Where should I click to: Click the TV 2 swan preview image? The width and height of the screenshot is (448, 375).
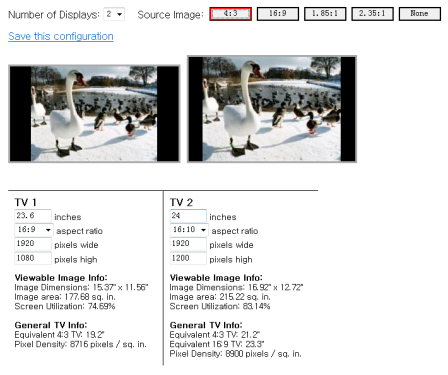pyautogui.click(x=272, y=109)
